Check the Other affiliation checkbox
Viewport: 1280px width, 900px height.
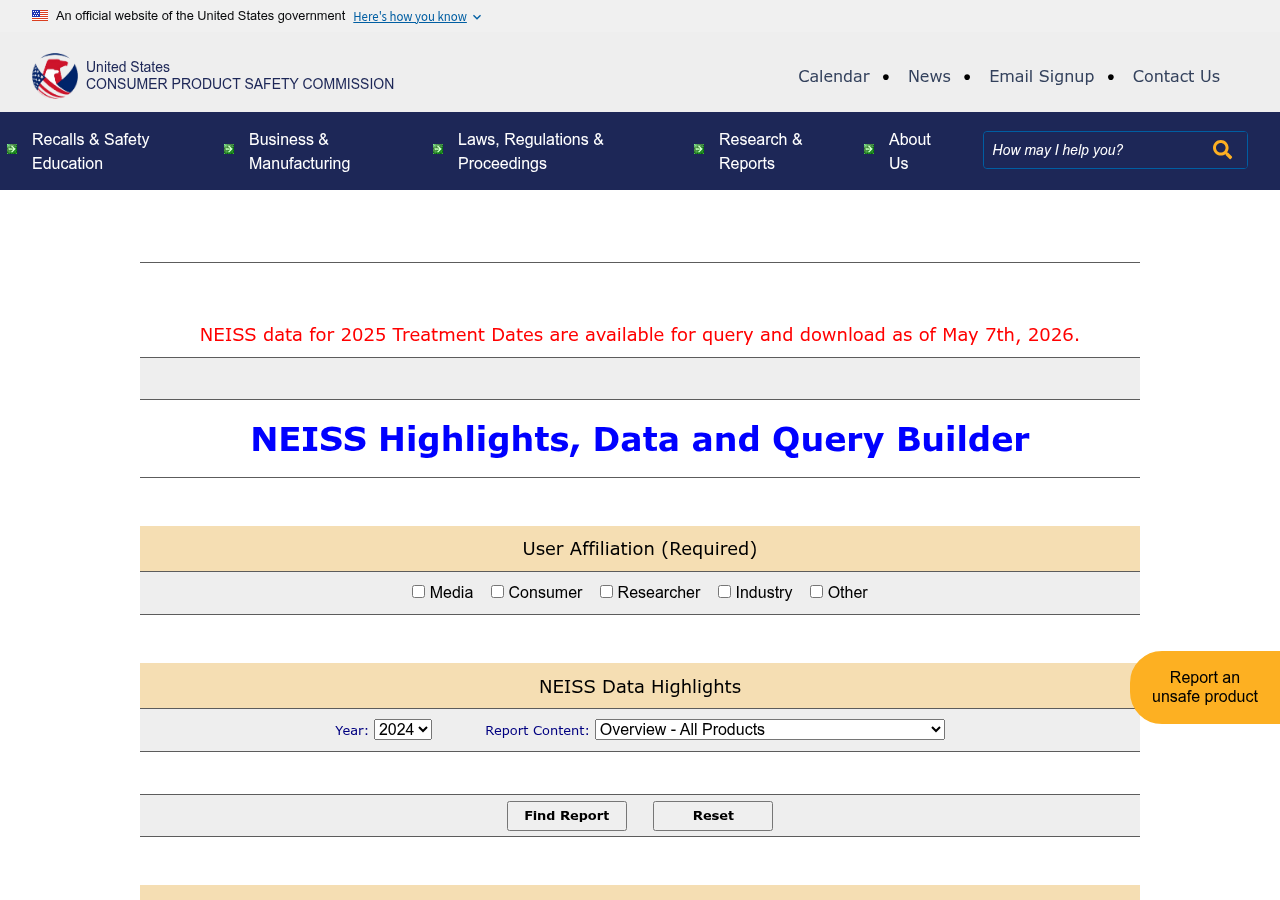[x=816, y=592]
